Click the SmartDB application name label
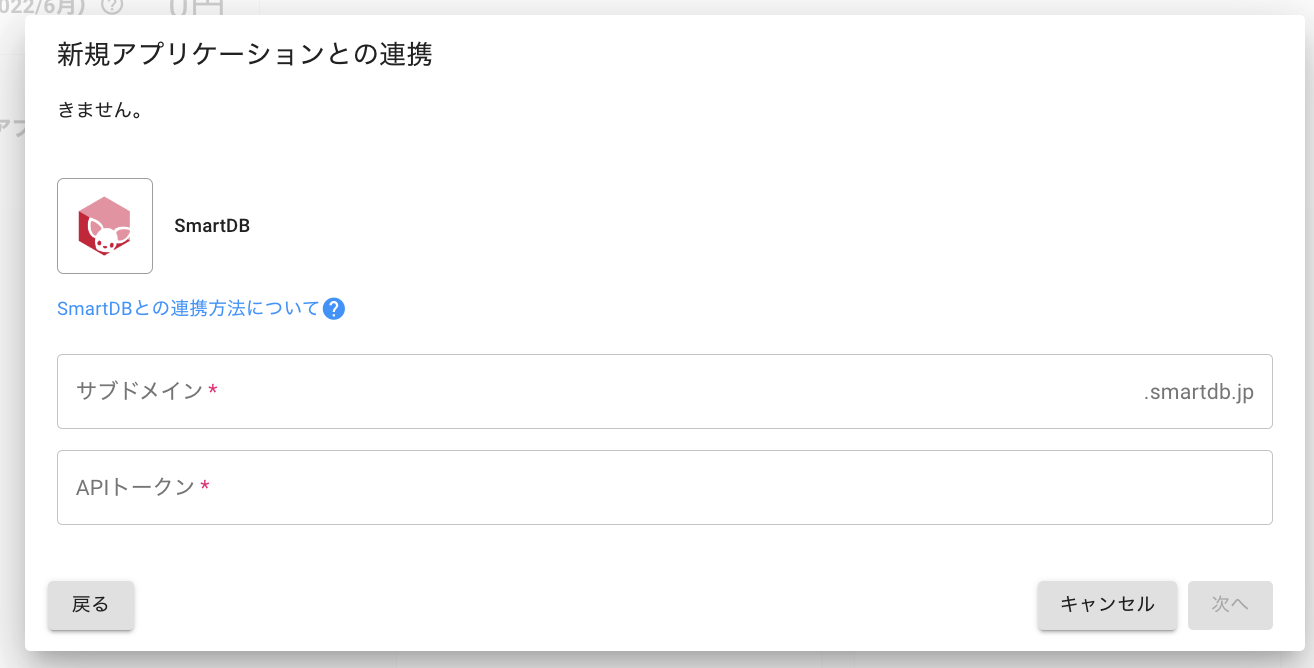The height and width of the screenshot is (668, 1314). (212, 226)
